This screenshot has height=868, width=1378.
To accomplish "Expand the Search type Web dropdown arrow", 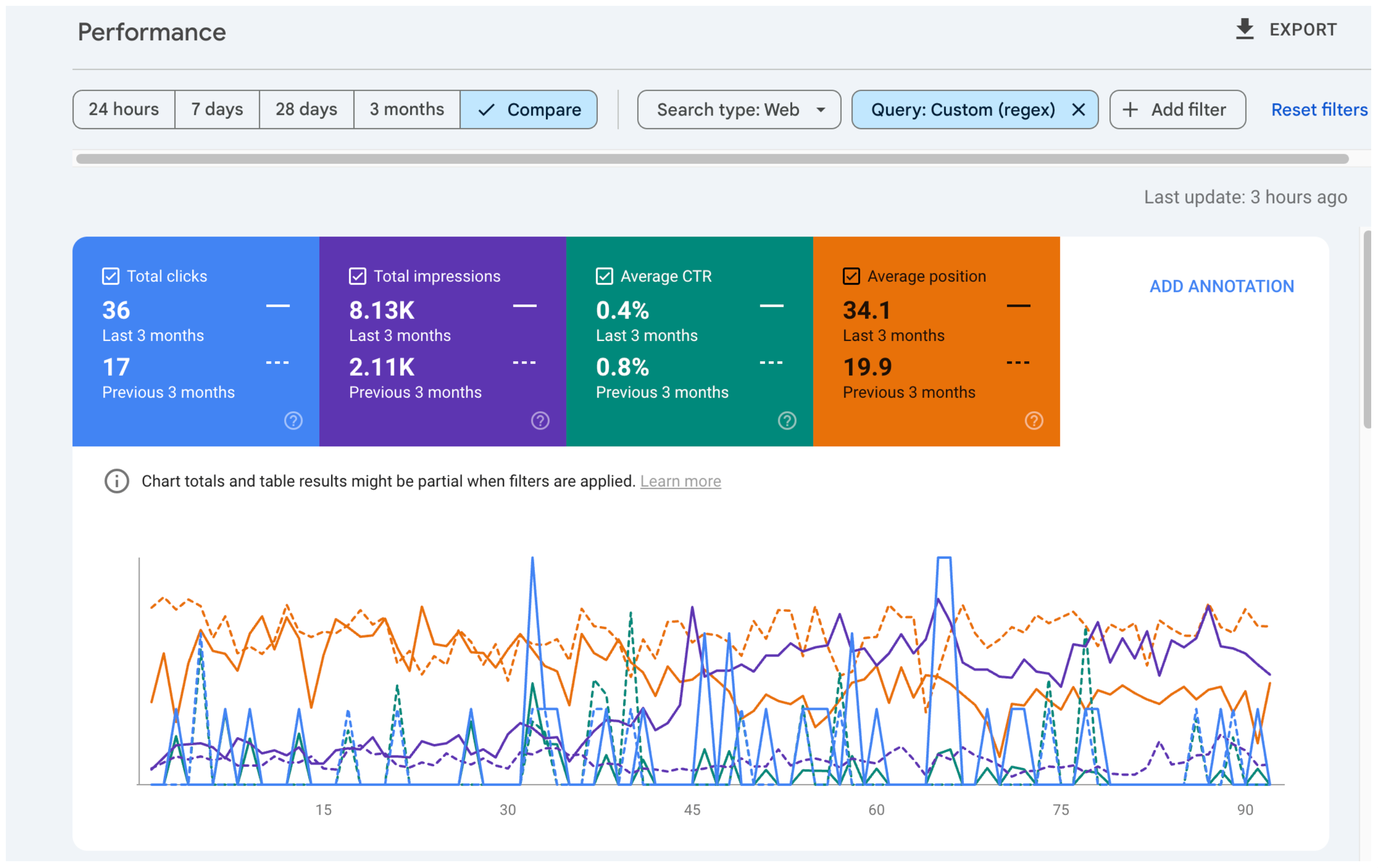I will 820,110.
